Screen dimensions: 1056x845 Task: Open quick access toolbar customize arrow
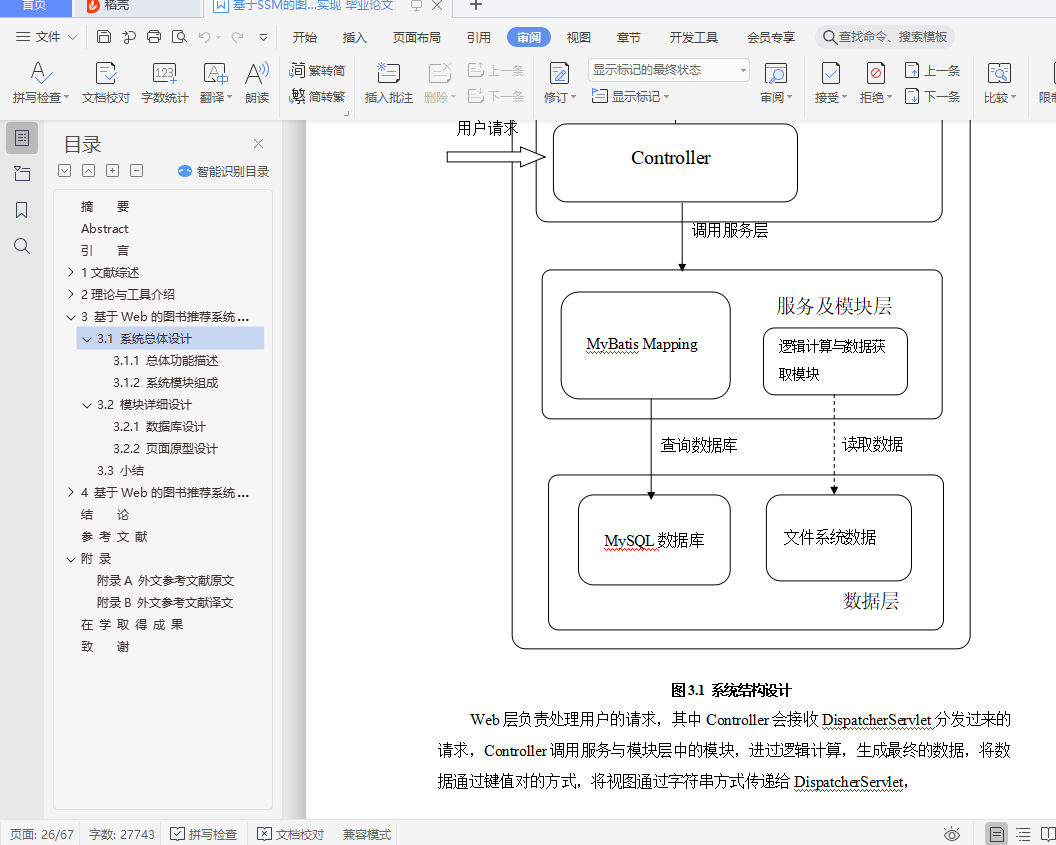[263, 37]
